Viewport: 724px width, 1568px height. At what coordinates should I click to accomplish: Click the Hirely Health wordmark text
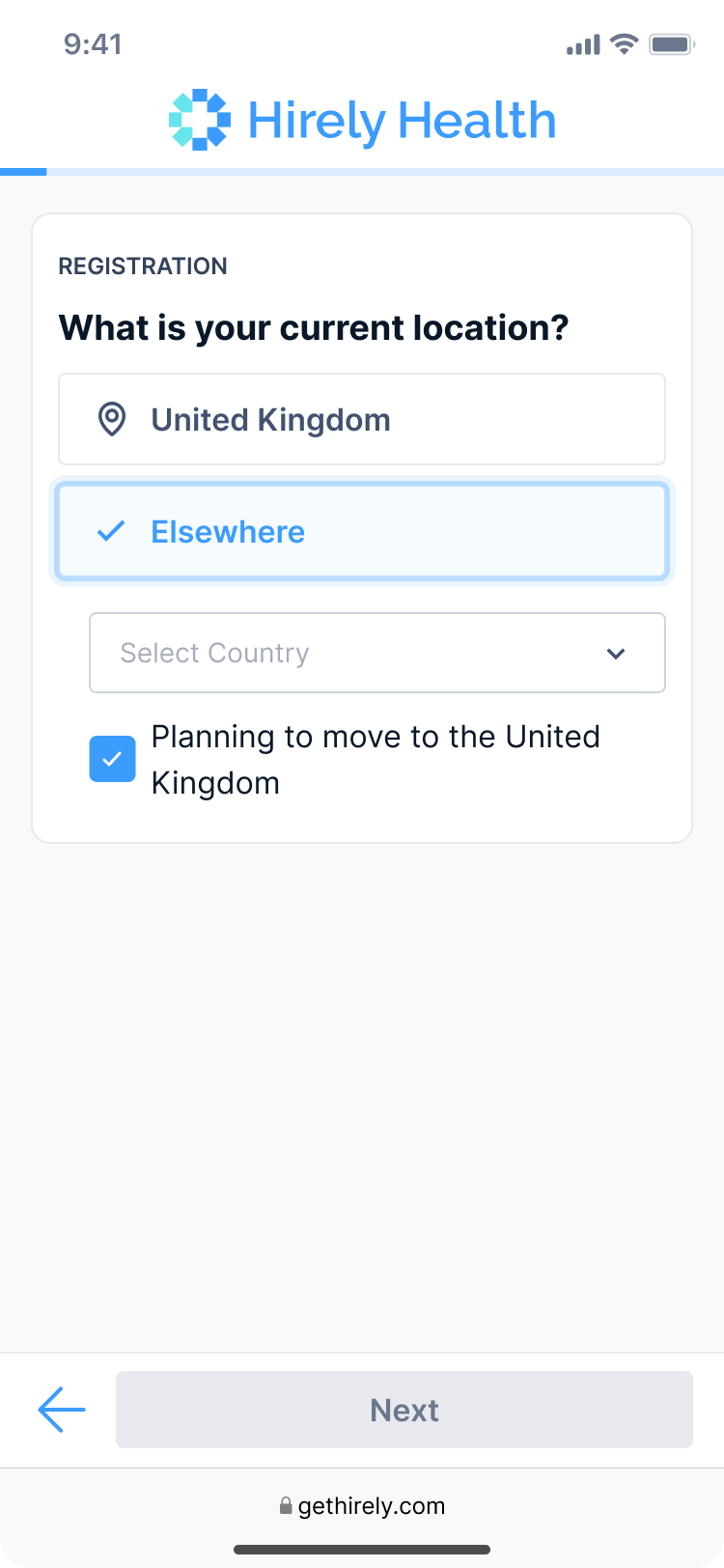[x=402, y=121]
